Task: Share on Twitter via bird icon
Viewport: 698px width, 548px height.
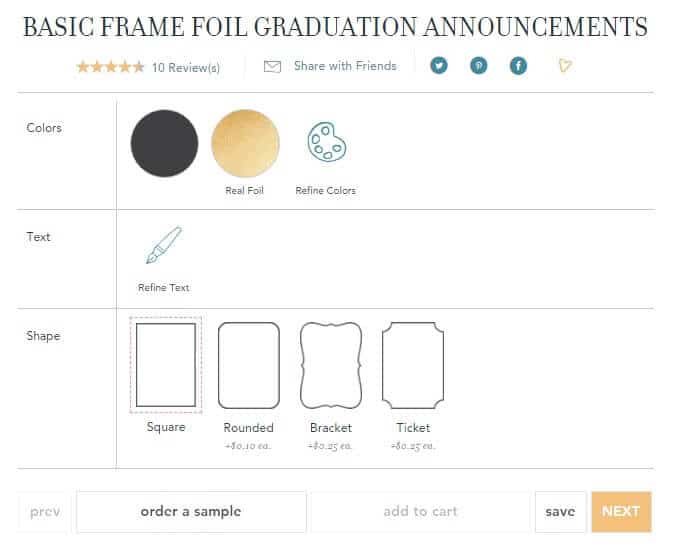Action: click(x=439, y=66)
